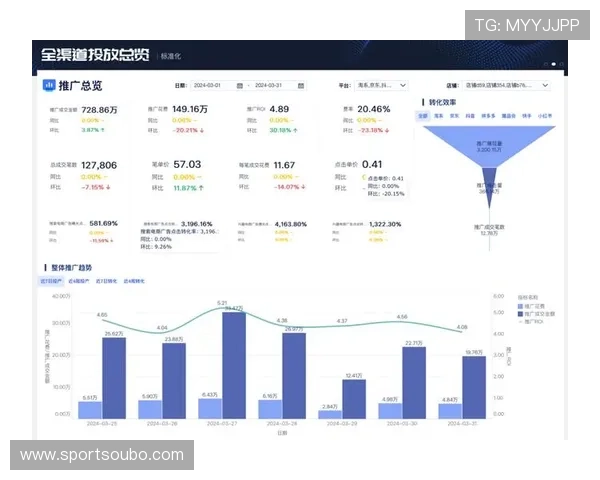Select the 拼多多 conversion tab
The image size is (600, 480).
tap(488, 116)
